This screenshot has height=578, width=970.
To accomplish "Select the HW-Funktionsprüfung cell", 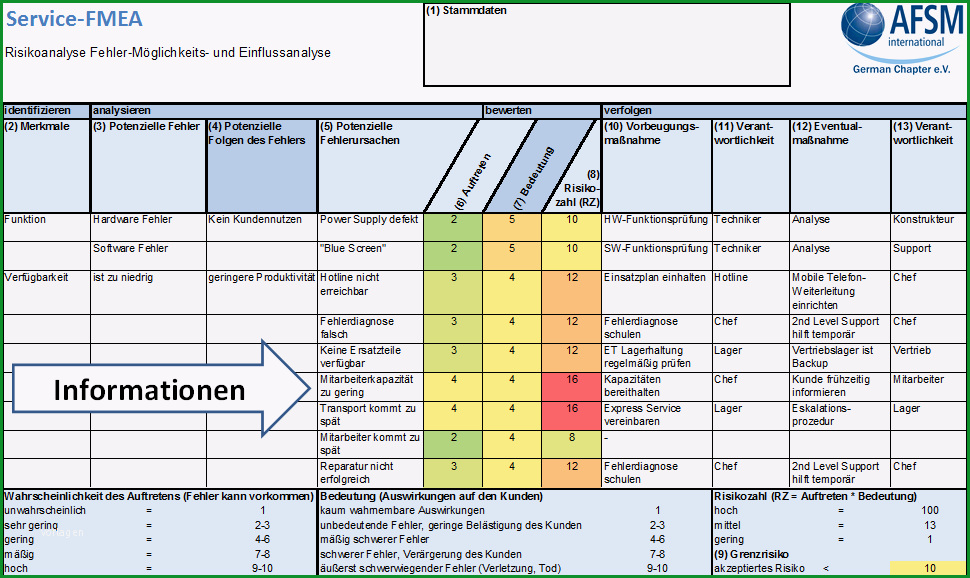I will 657,227.
